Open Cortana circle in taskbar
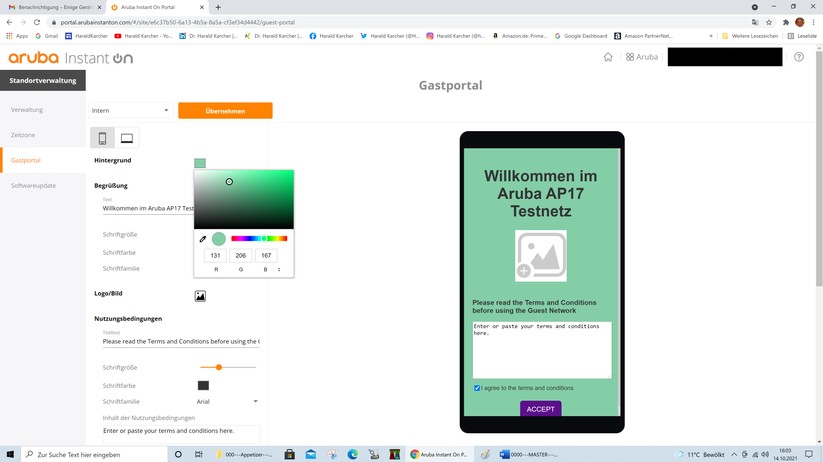Screen dimensions: 823x462 point(178,455)
